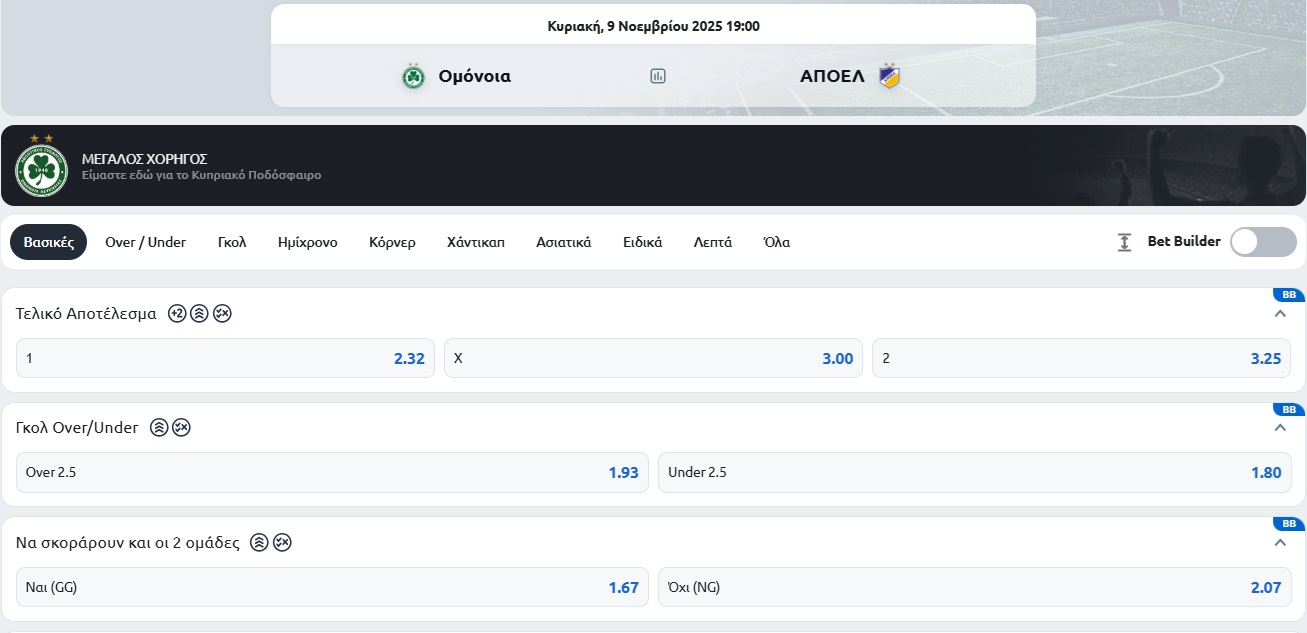The width and height of the screenshot is (1307, 633).
Task: Open match statistics icon between team names
Action: pyautogui.click(x=658, y=76)
